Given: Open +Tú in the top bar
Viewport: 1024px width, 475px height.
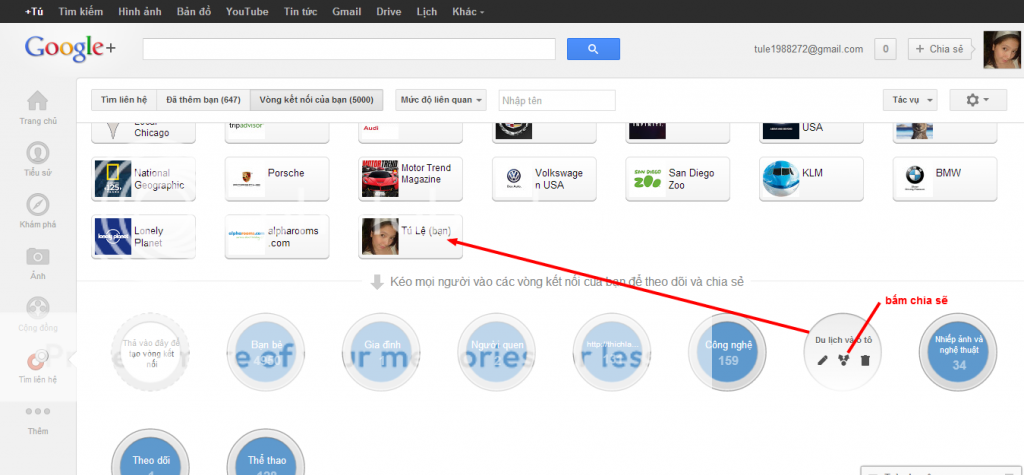Looking at the screenshot, I should tap(33, 12).
